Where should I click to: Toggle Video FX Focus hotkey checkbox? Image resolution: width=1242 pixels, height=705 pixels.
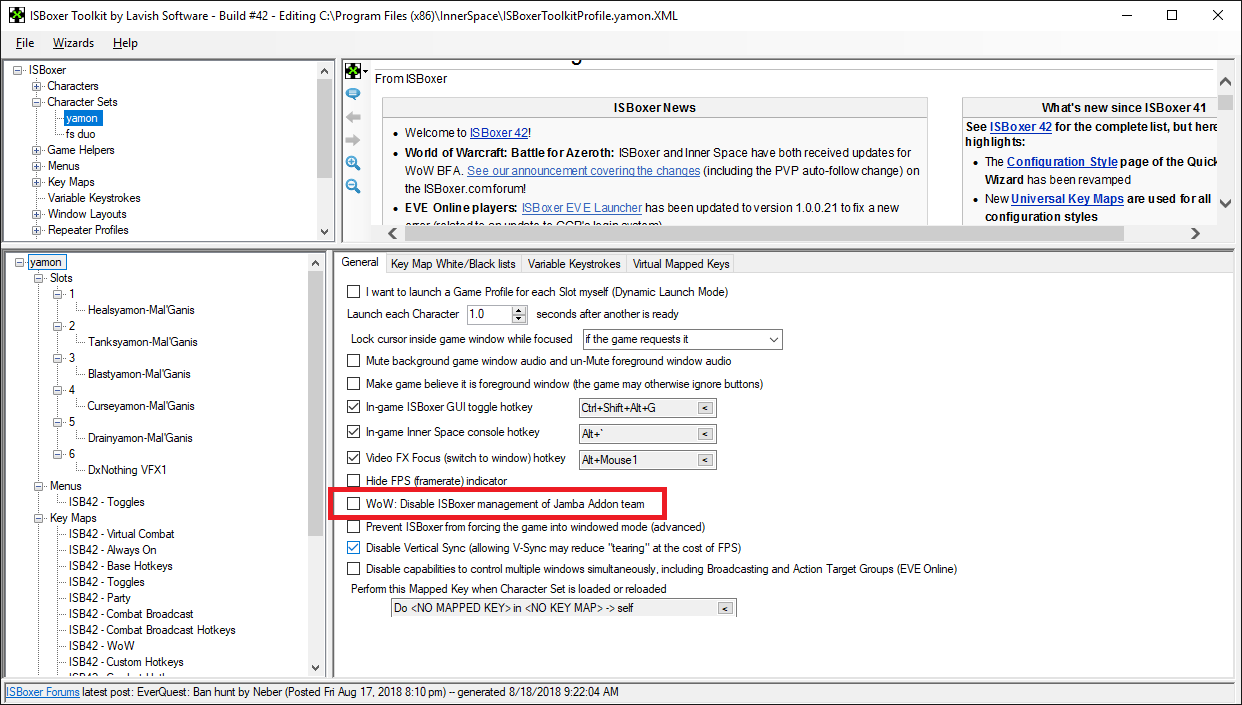[353, 458]
